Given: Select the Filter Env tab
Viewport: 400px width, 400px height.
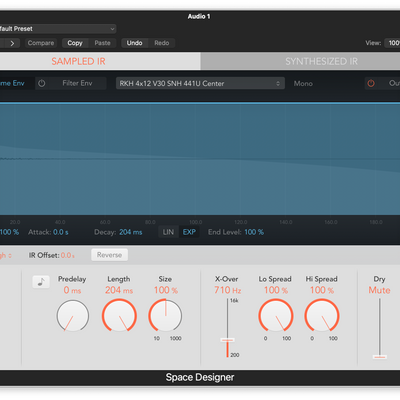Looking at the screenshot, I should 77,83.
